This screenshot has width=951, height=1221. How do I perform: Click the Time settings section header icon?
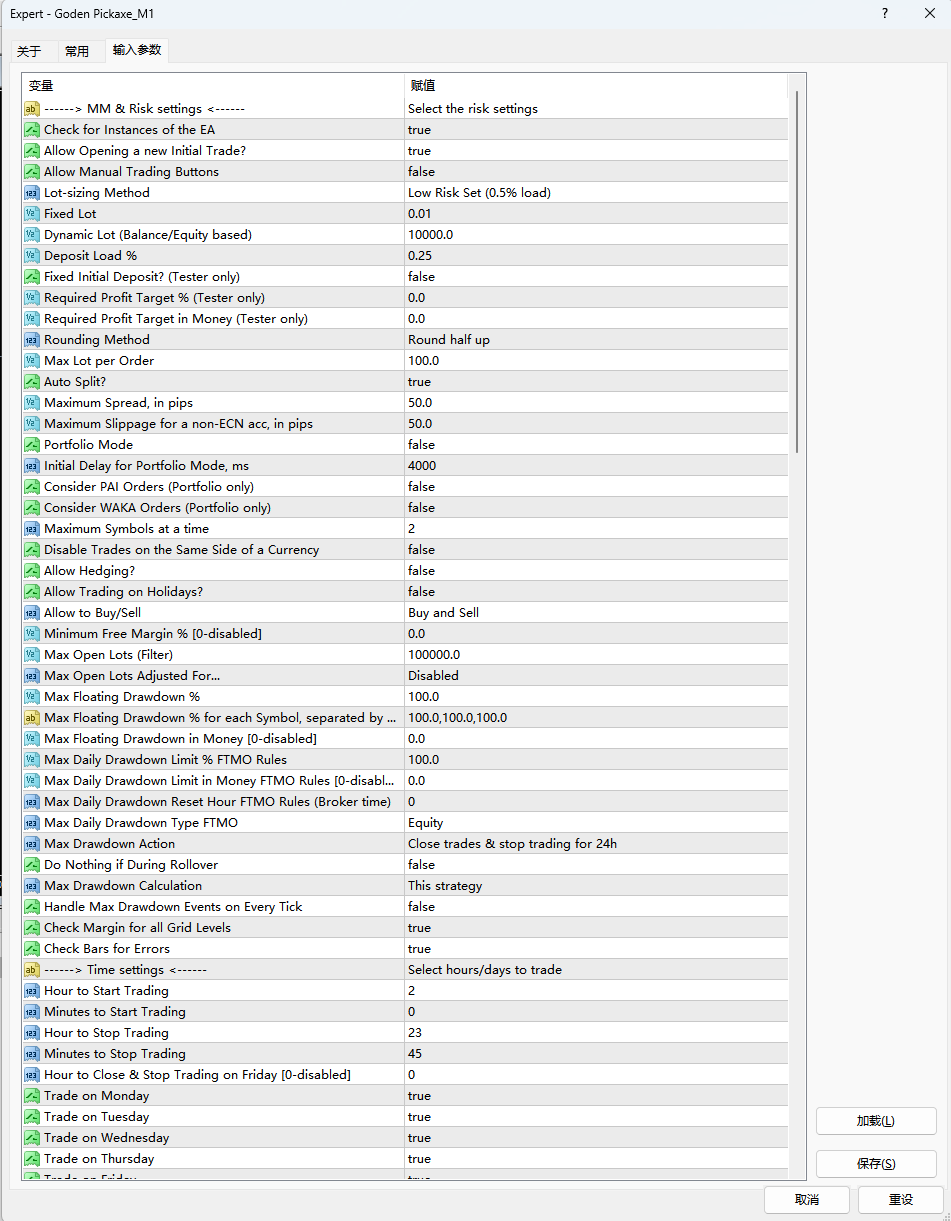[x=32, y=970]
